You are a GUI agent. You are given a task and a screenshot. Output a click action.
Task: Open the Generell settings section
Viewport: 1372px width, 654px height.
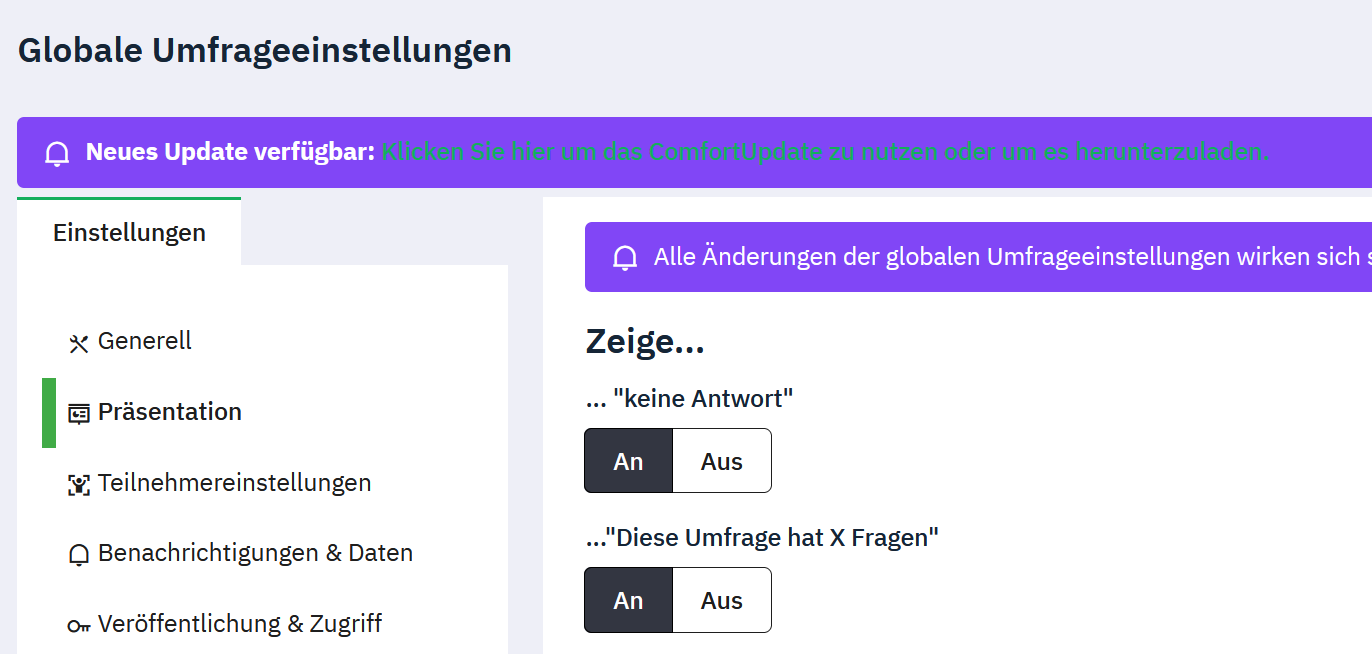click(x=145, y=341)
